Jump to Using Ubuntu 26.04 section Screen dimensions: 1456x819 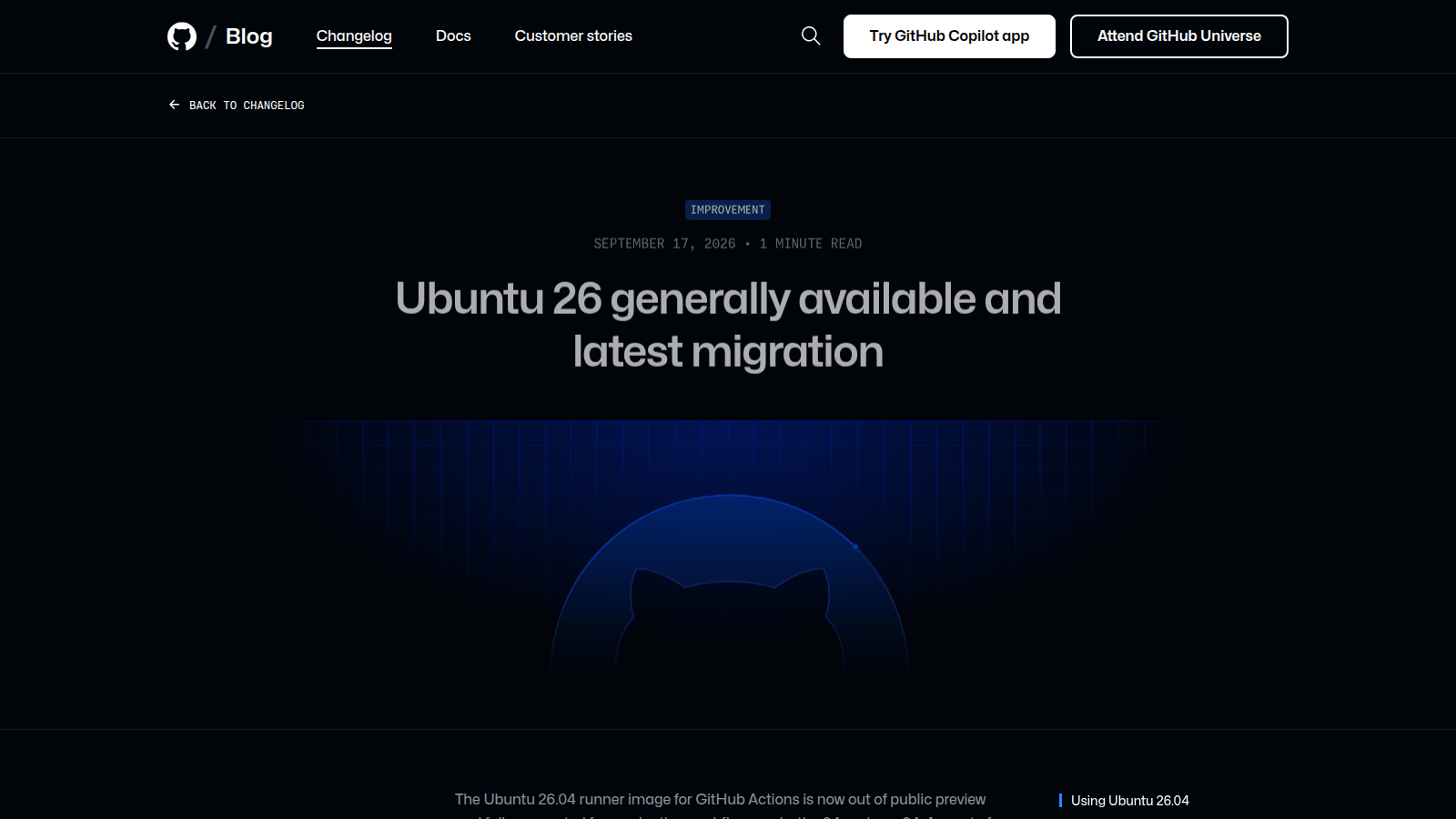[1129, 801]
